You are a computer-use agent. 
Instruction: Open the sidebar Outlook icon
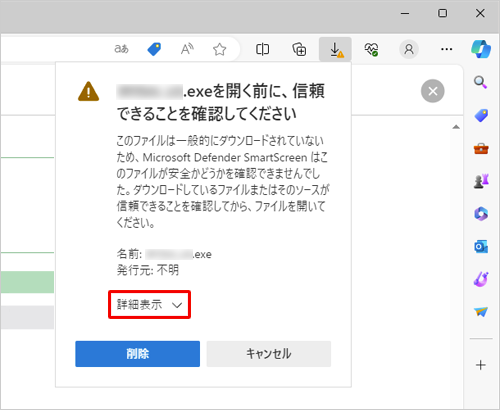click(x=481, y=247)
